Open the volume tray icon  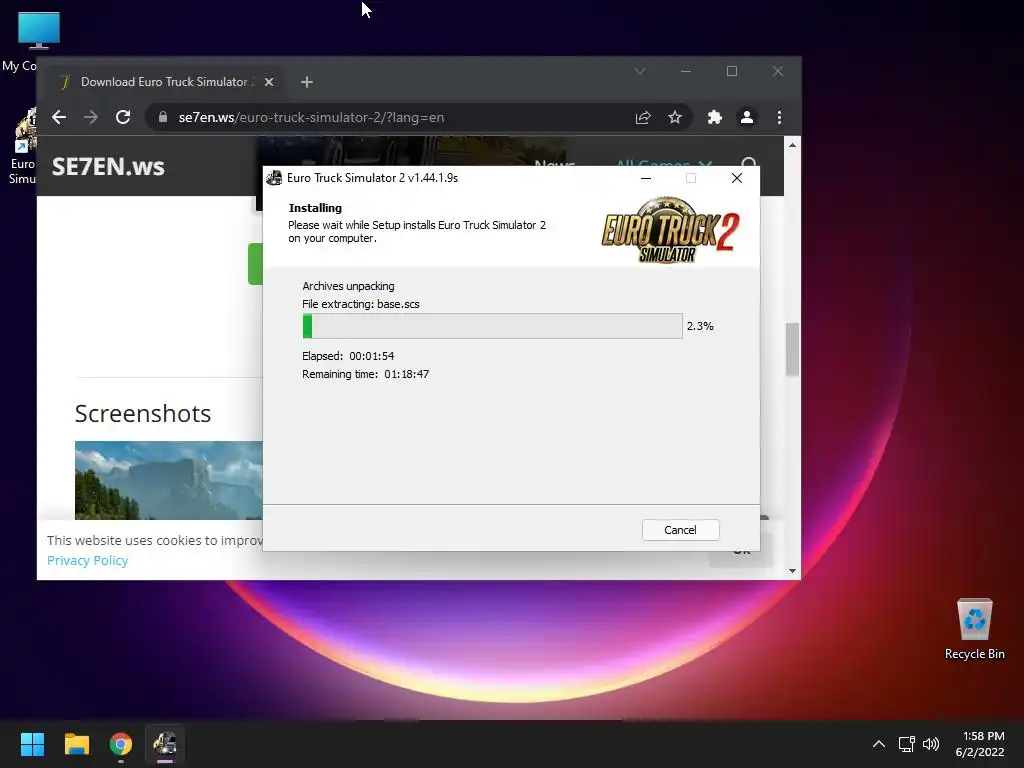click(x=931, y=744)
